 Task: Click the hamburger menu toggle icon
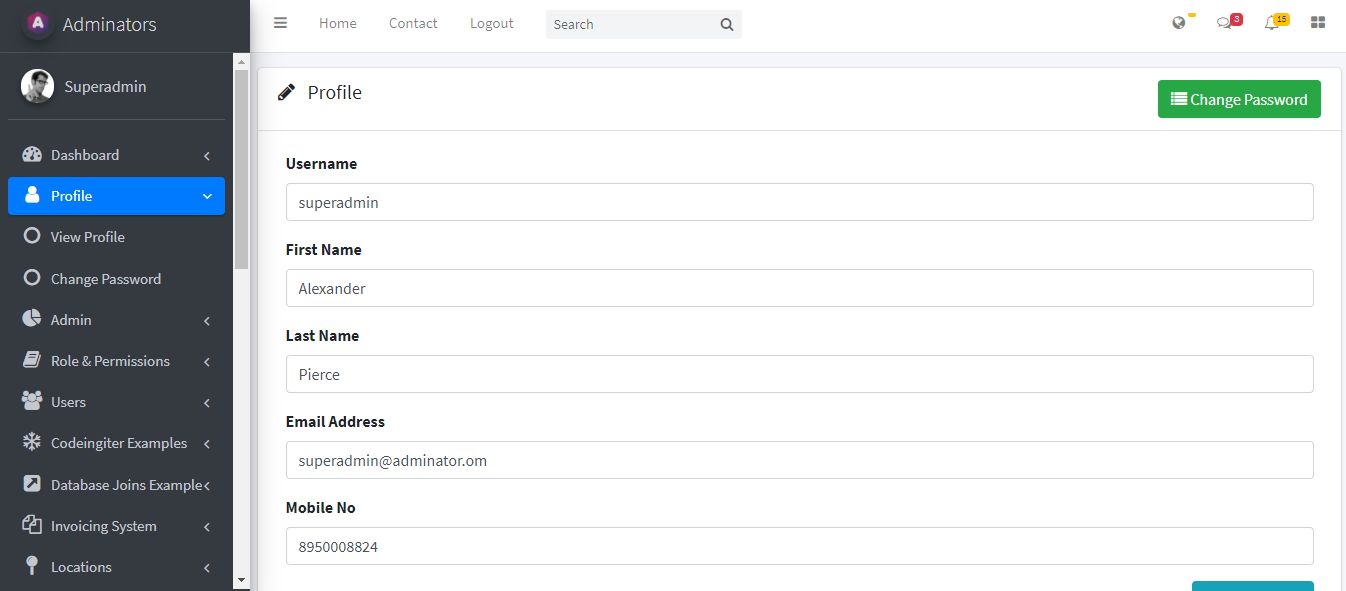coord(280,23)
